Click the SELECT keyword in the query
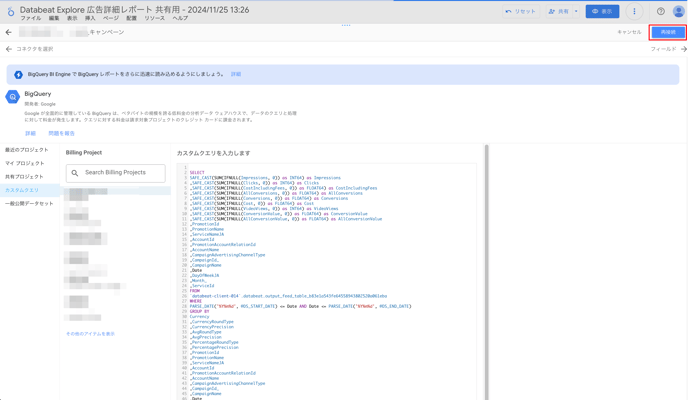The image size is (688, 400). (x=197, y=172)
